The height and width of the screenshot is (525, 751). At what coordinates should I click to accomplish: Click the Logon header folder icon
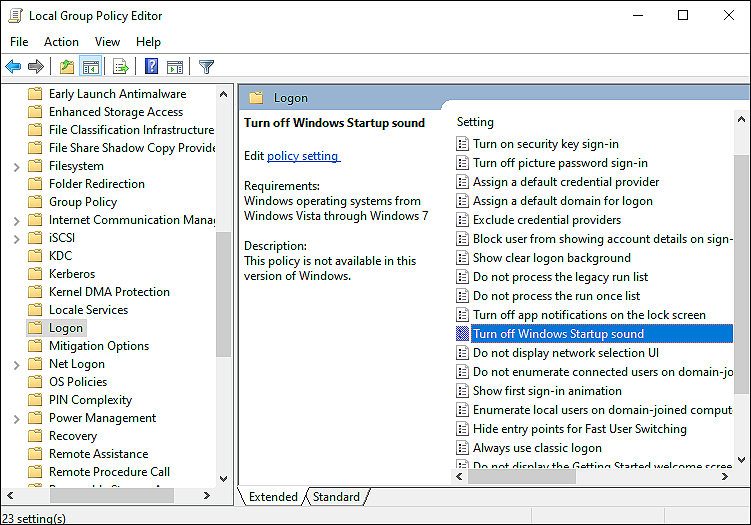(x=256, y=98)
